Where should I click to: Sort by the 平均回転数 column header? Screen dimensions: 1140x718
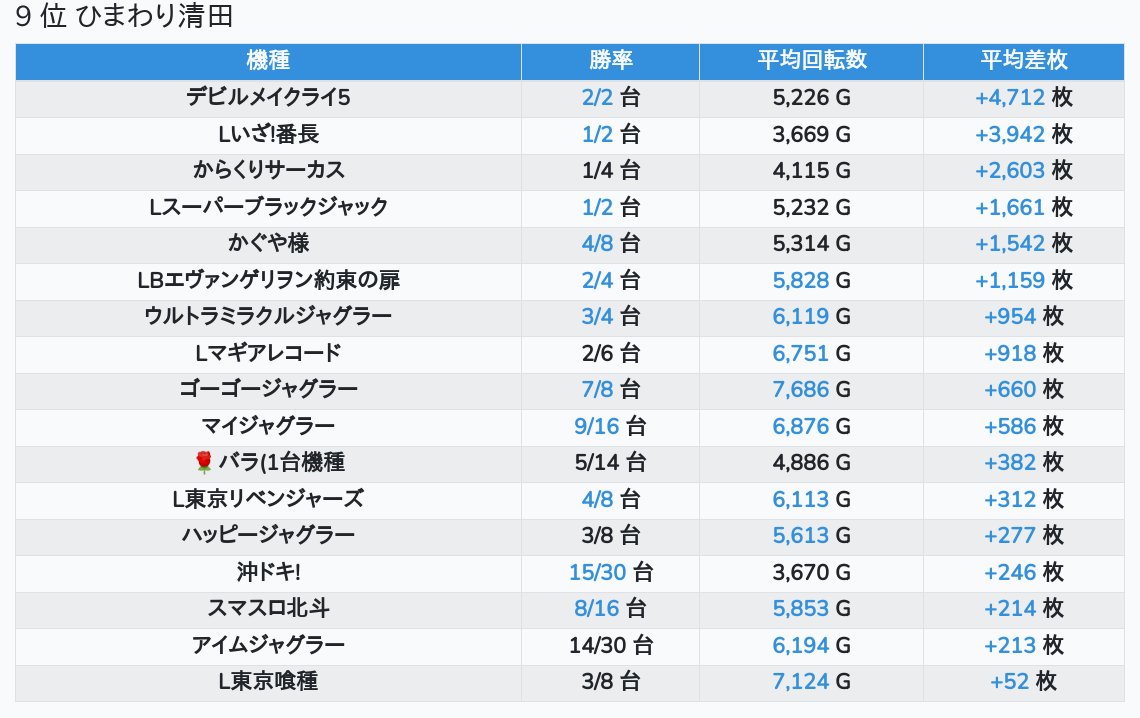point(811,60)
